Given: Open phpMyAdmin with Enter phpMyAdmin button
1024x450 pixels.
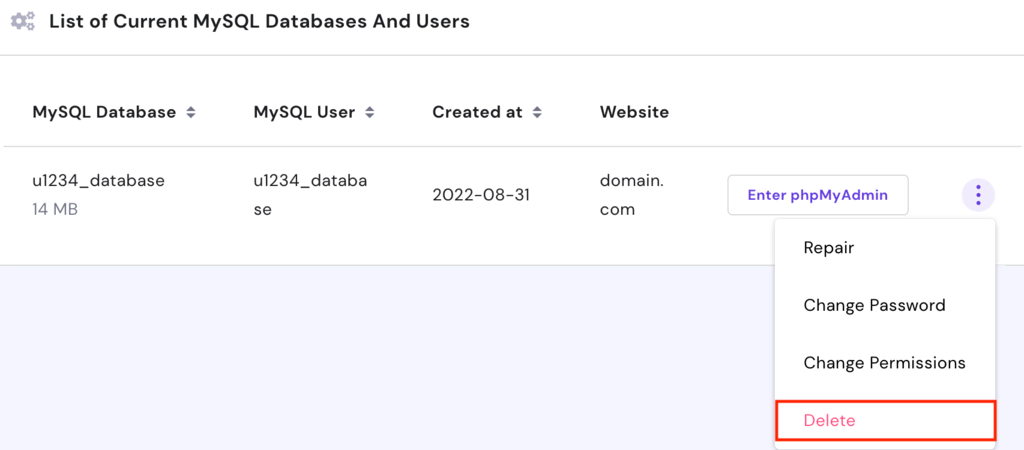Looking at the screenshot, I should (817, 195).
